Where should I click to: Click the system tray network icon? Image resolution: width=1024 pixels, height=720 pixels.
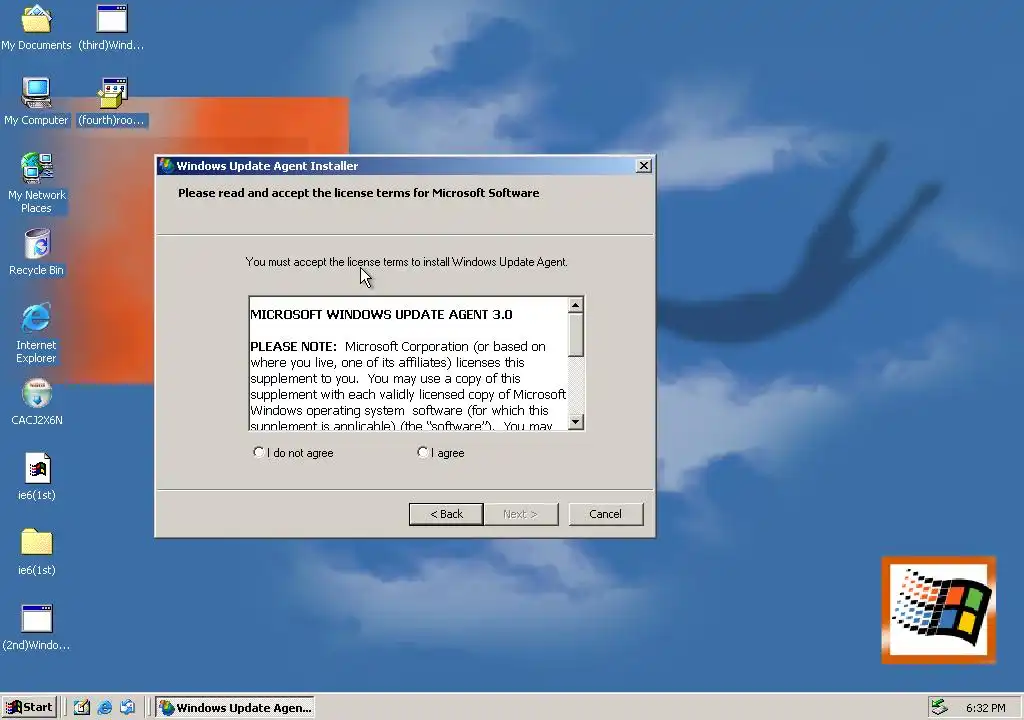click(939, 707)
